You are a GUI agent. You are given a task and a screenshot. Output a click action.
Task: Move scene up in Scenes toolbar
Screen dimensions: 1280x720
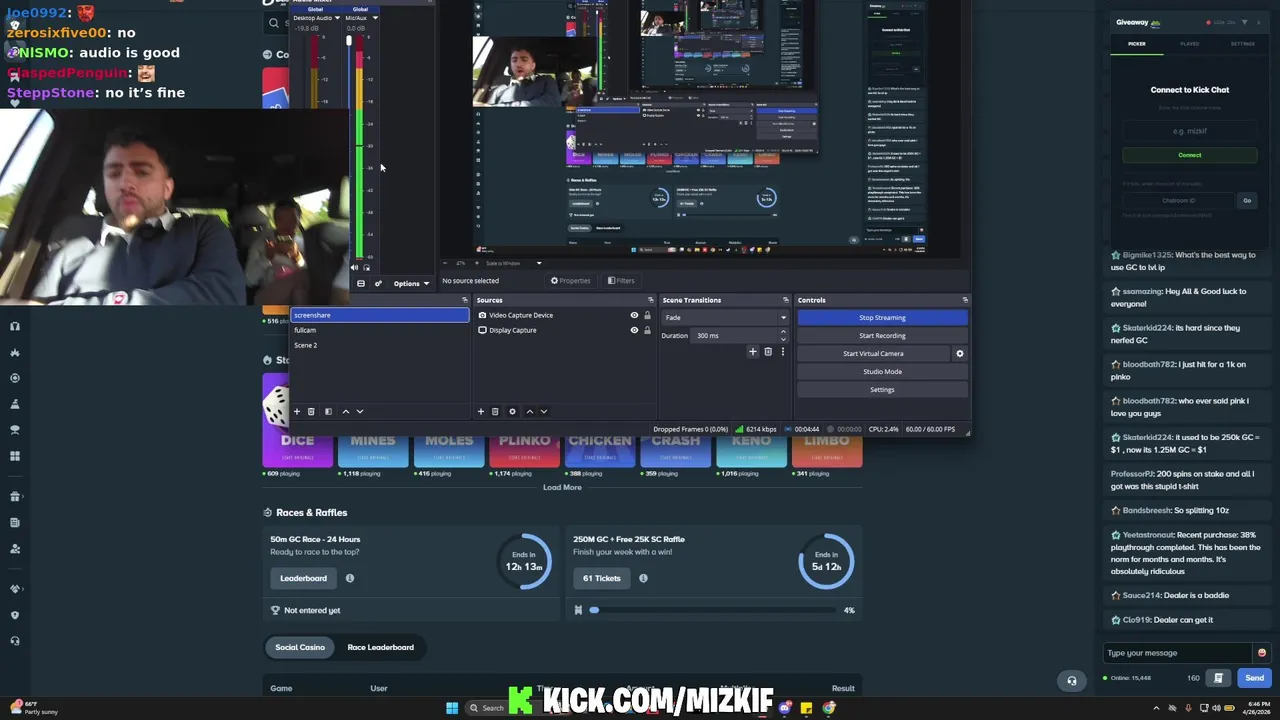pos(346,411)
